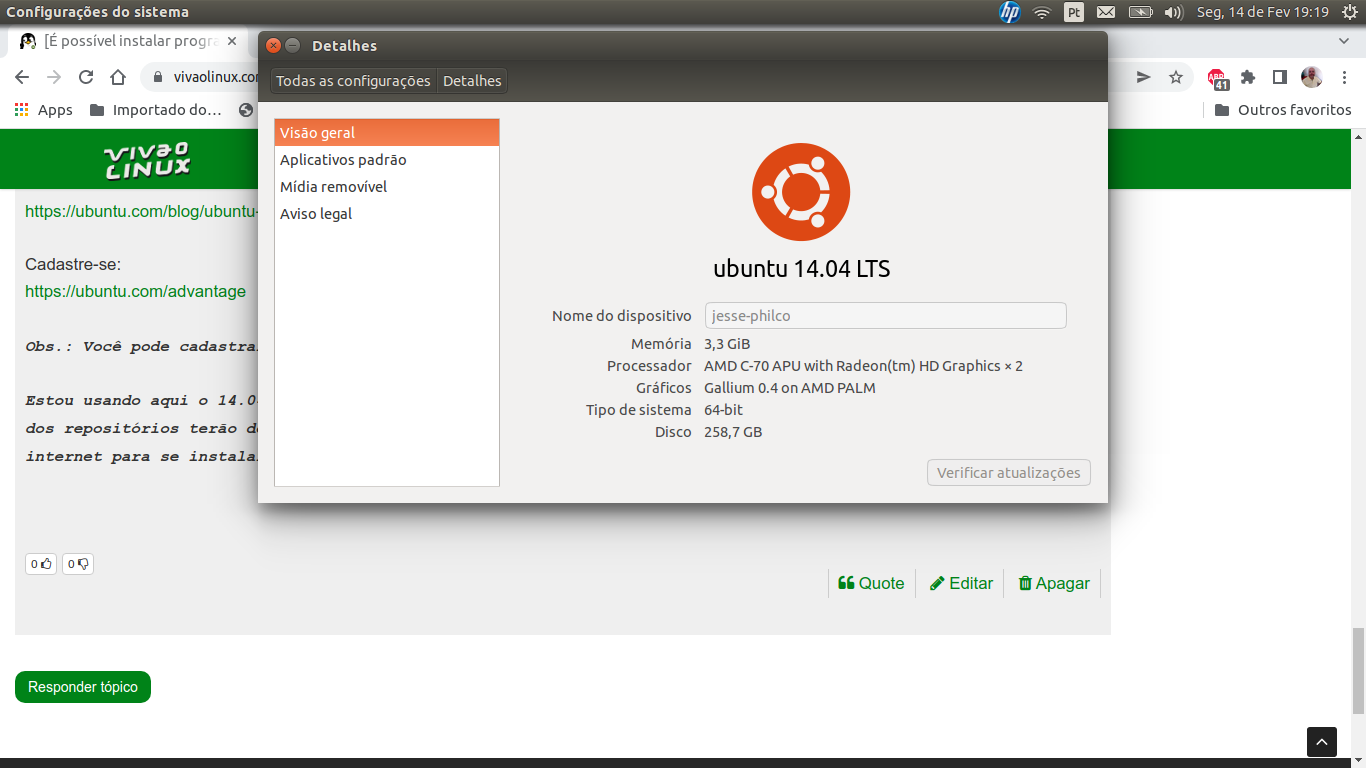
Task: Select 'Aviso legal' in the sidebar
Action: [387, 214]
